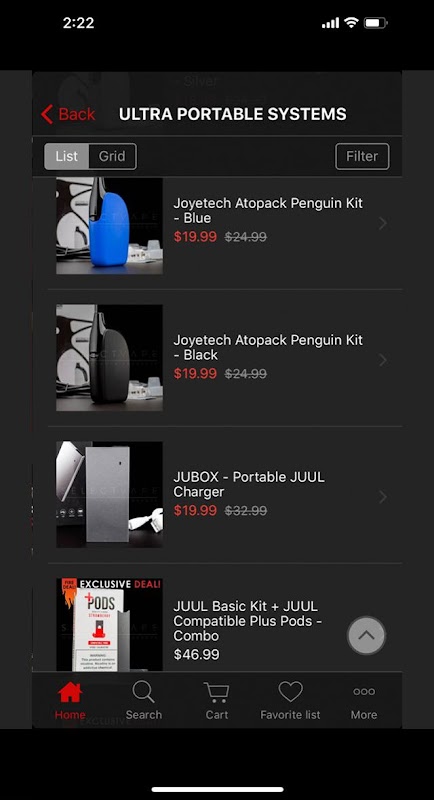Image resolution: width=434 pixels, height=800 pixels.
Task: Open the Filter options
Action: 362,156
